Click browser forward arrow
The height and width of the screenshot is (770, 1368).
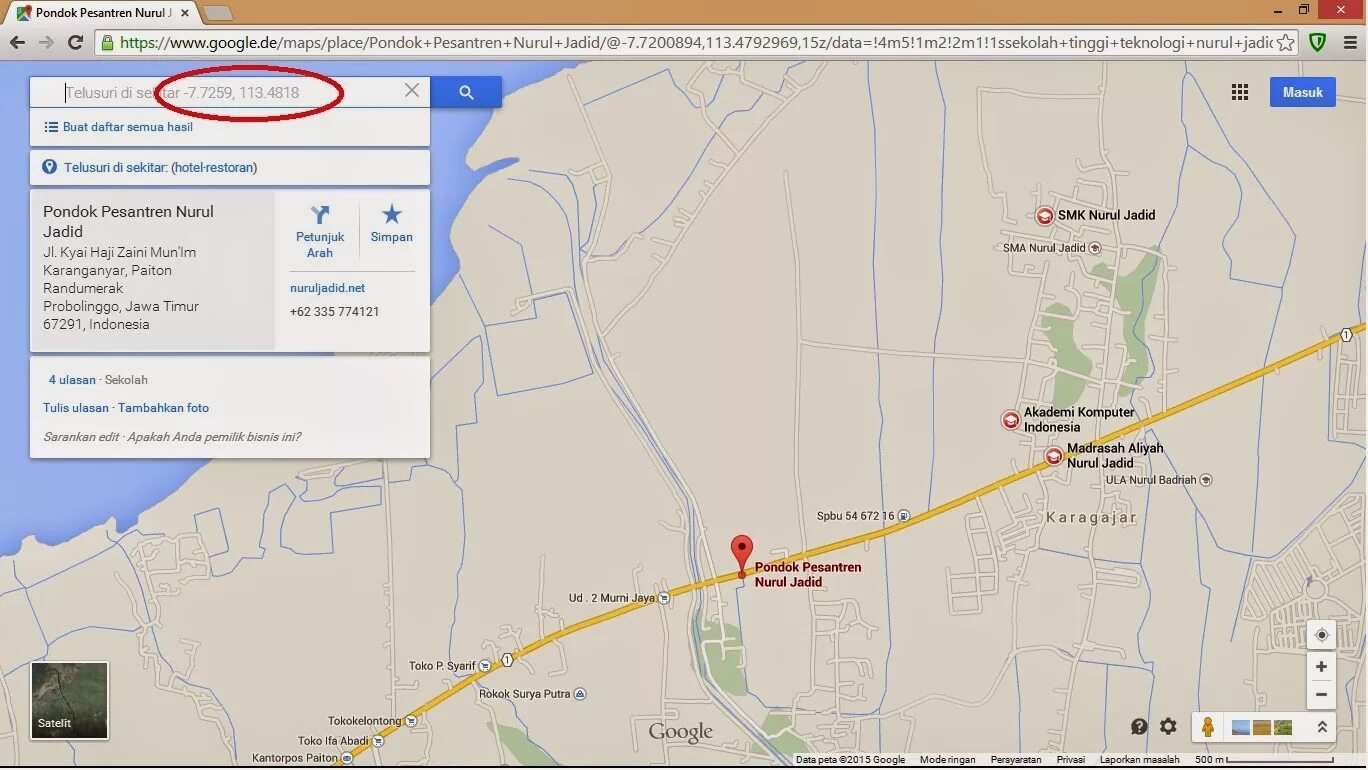coord(46,42)
